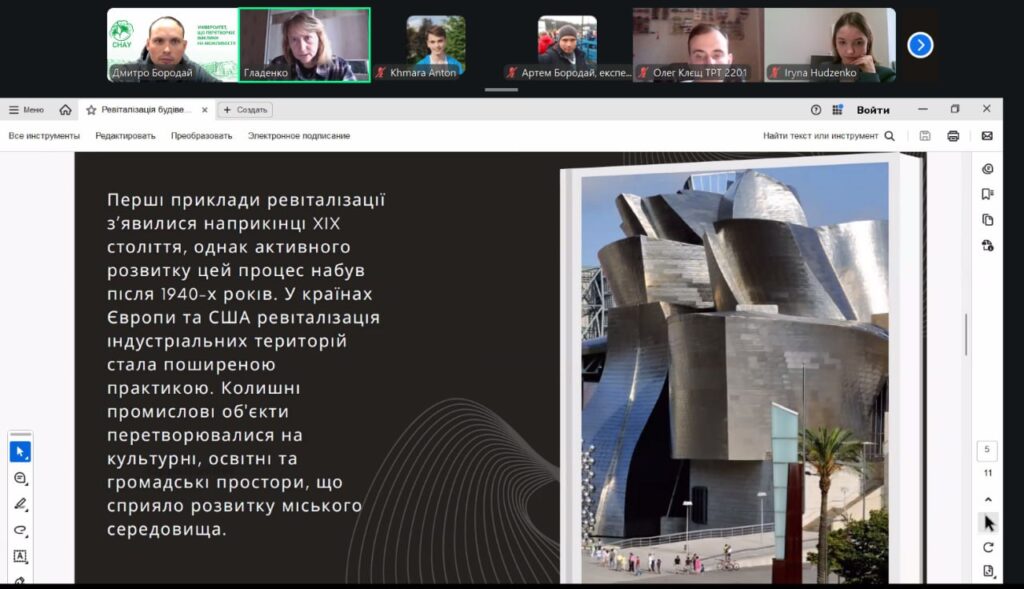Select the add text box tool
The image size is (1024, 589).
pos(20,556)
